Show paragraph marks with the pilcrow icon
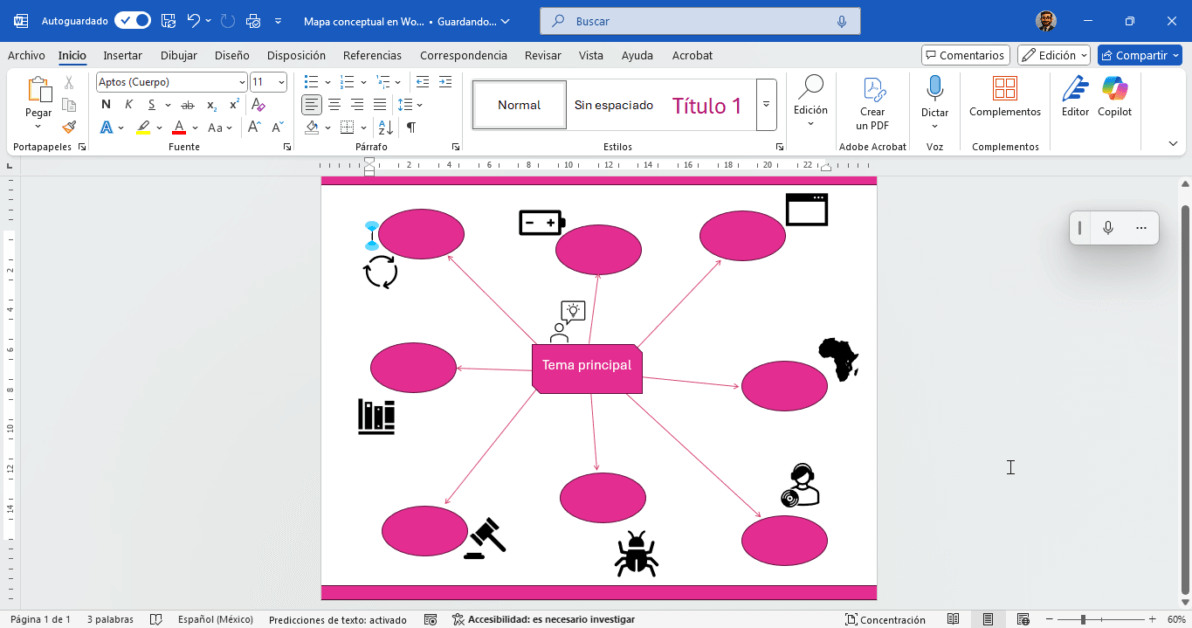Viewport: 1192px width, 628px height. [x=410, y=127]
